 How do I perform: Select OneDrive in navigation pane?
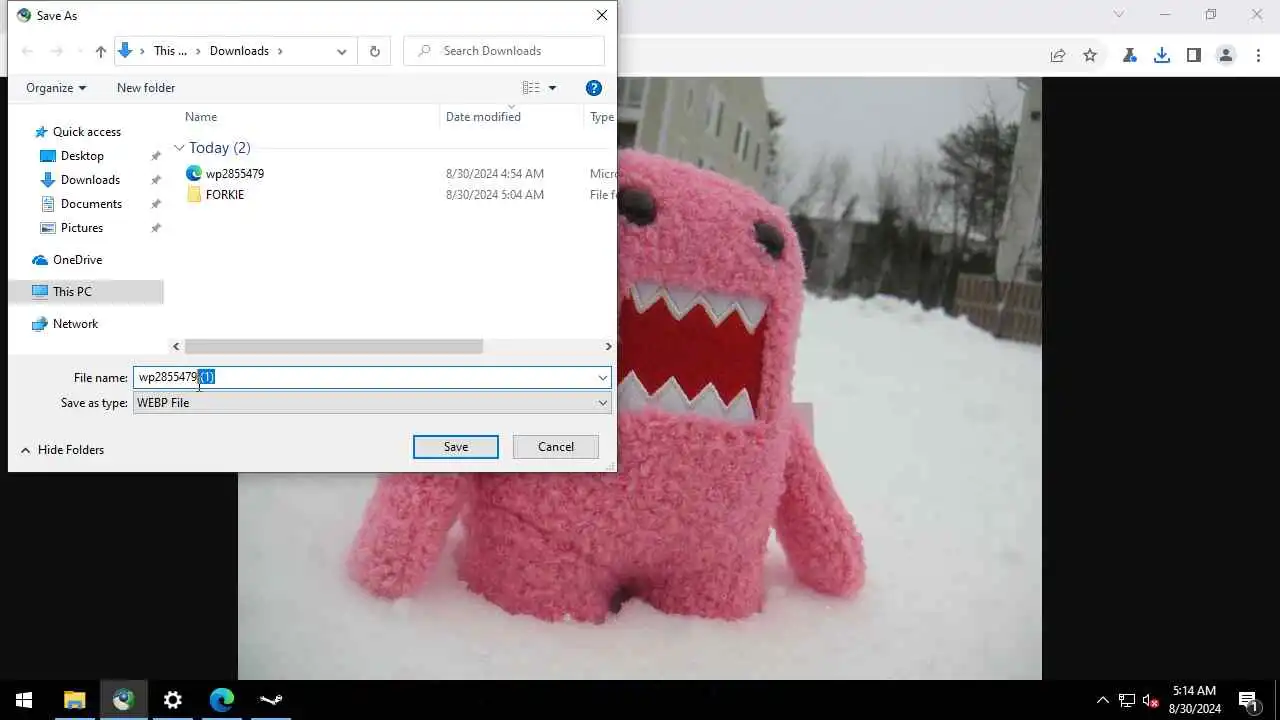coord(77,260)
